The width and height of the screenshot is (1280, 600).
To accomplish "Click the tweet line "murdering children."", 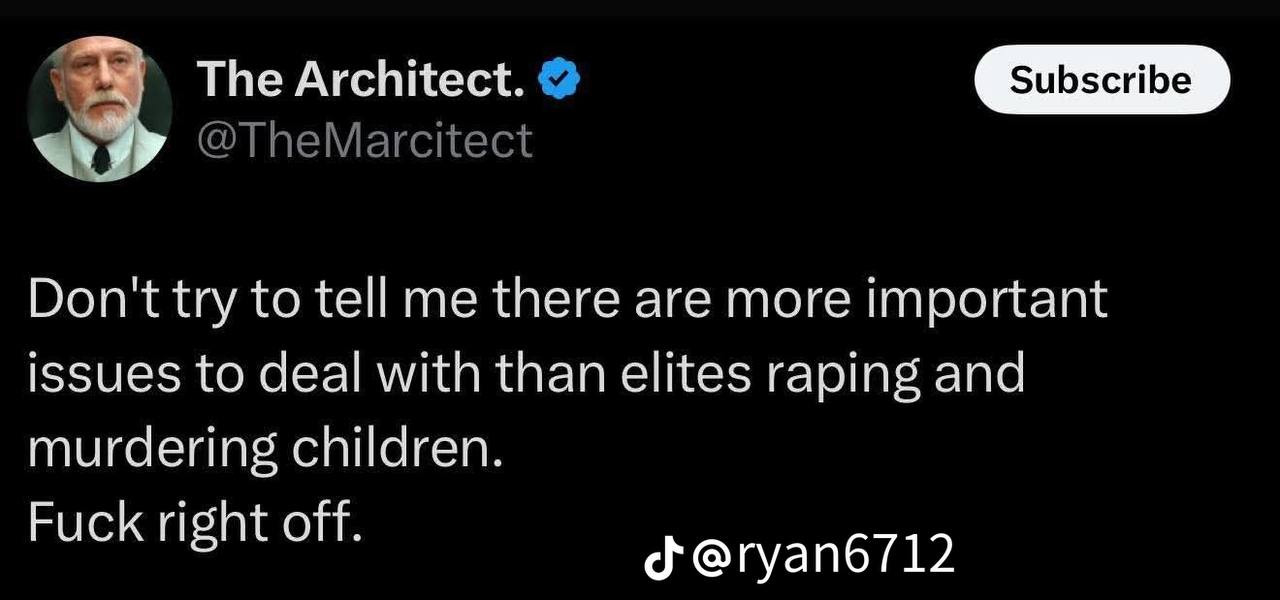I will click(x=264, y=447).
